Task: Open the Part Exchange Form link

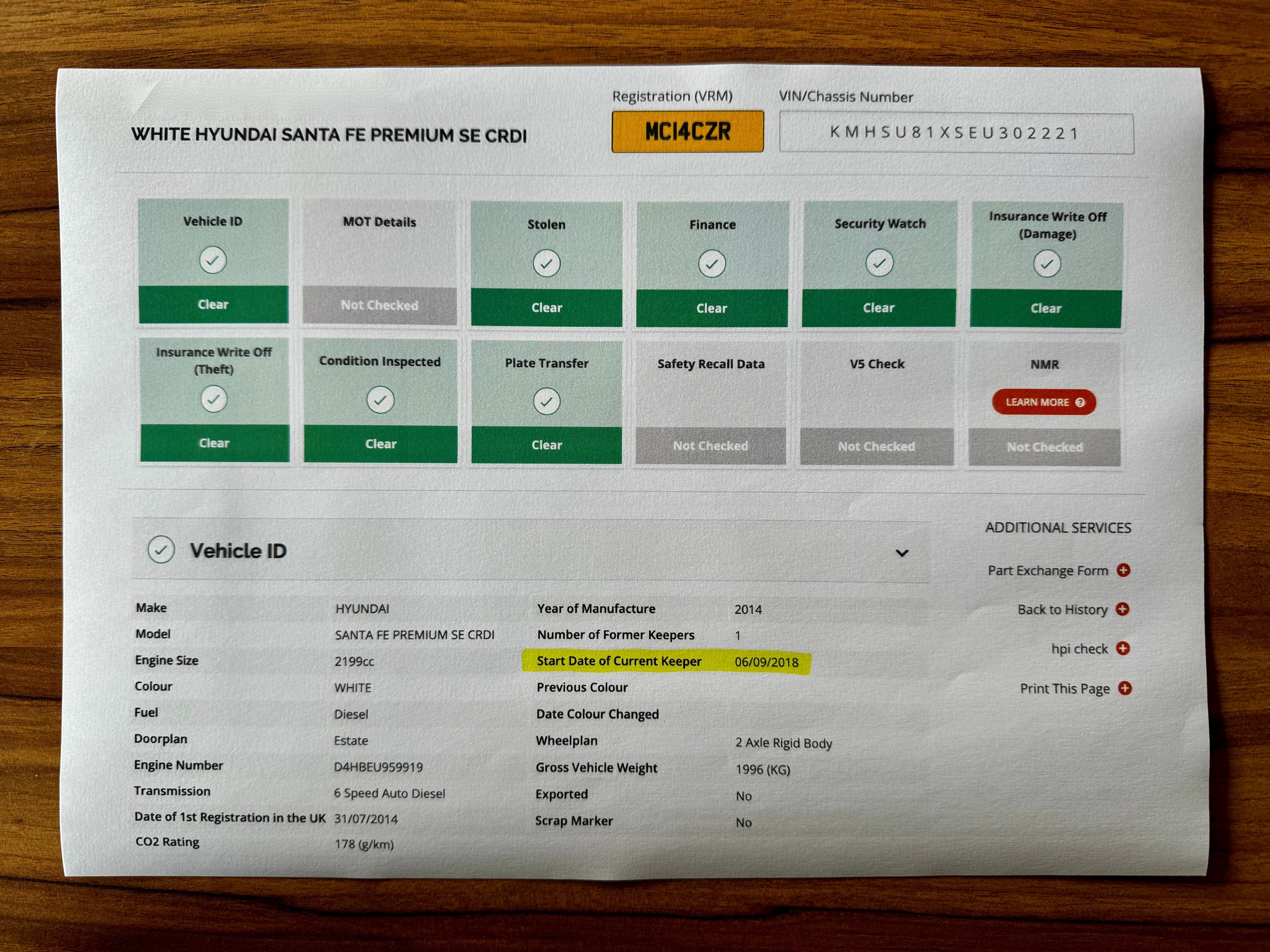Action: click(x=1048, y=570)
